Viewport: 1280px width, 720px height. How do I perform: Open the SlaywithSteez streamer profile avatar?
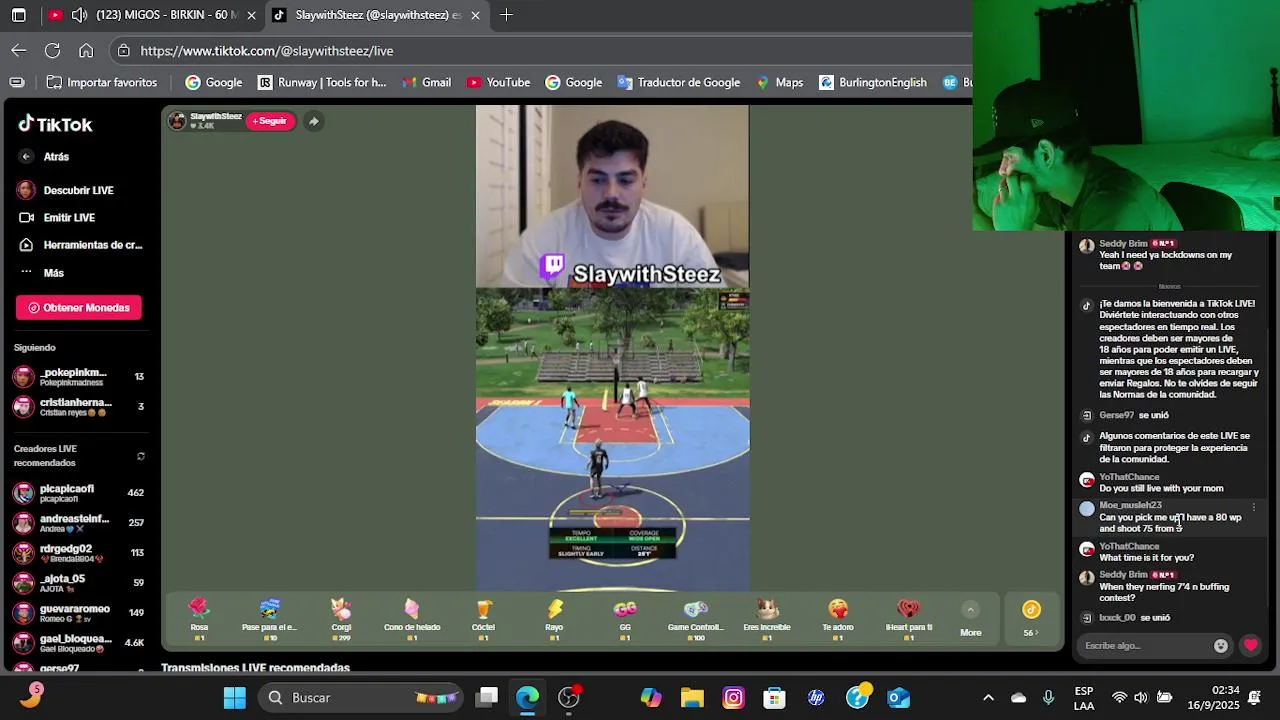pos(177,121)
